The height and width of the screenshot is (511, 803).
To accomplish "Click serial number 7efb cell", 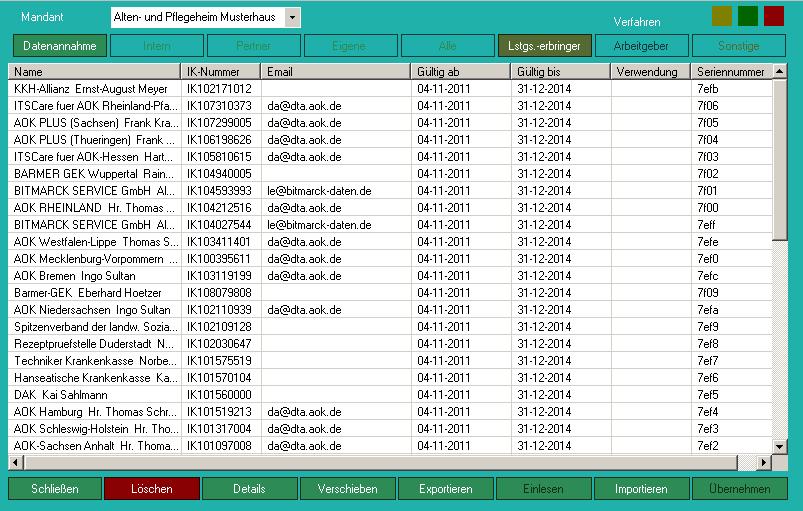I will [x=731, y=89].
